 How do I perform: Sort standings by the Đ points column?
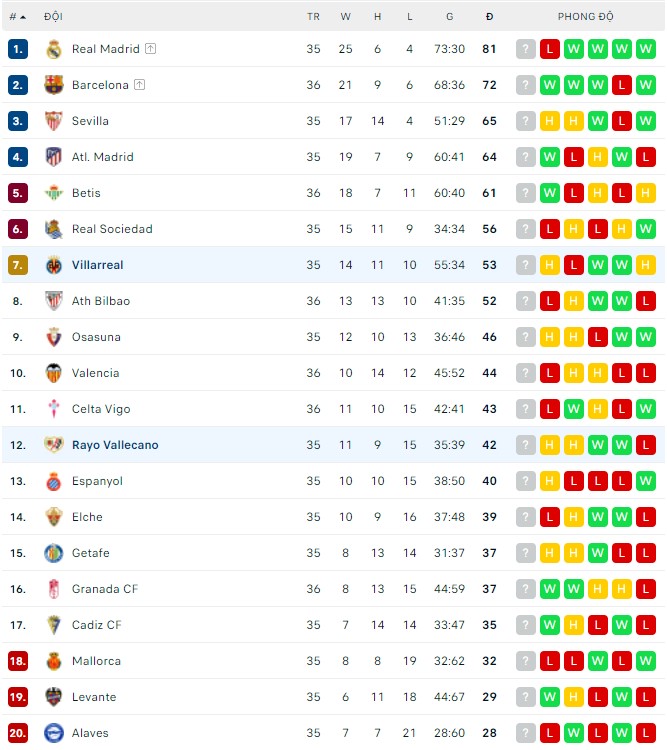(x=489, y=17)
